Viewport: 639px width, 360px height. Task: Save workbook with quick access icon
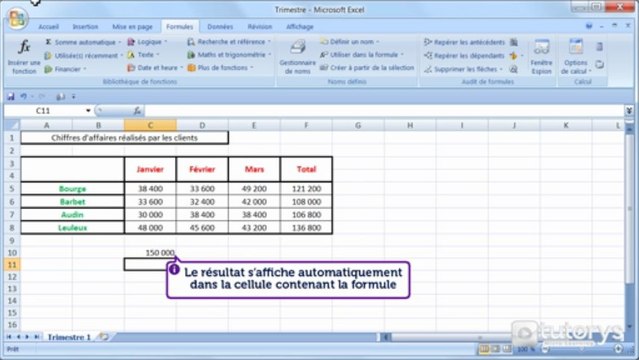(11, 97)
